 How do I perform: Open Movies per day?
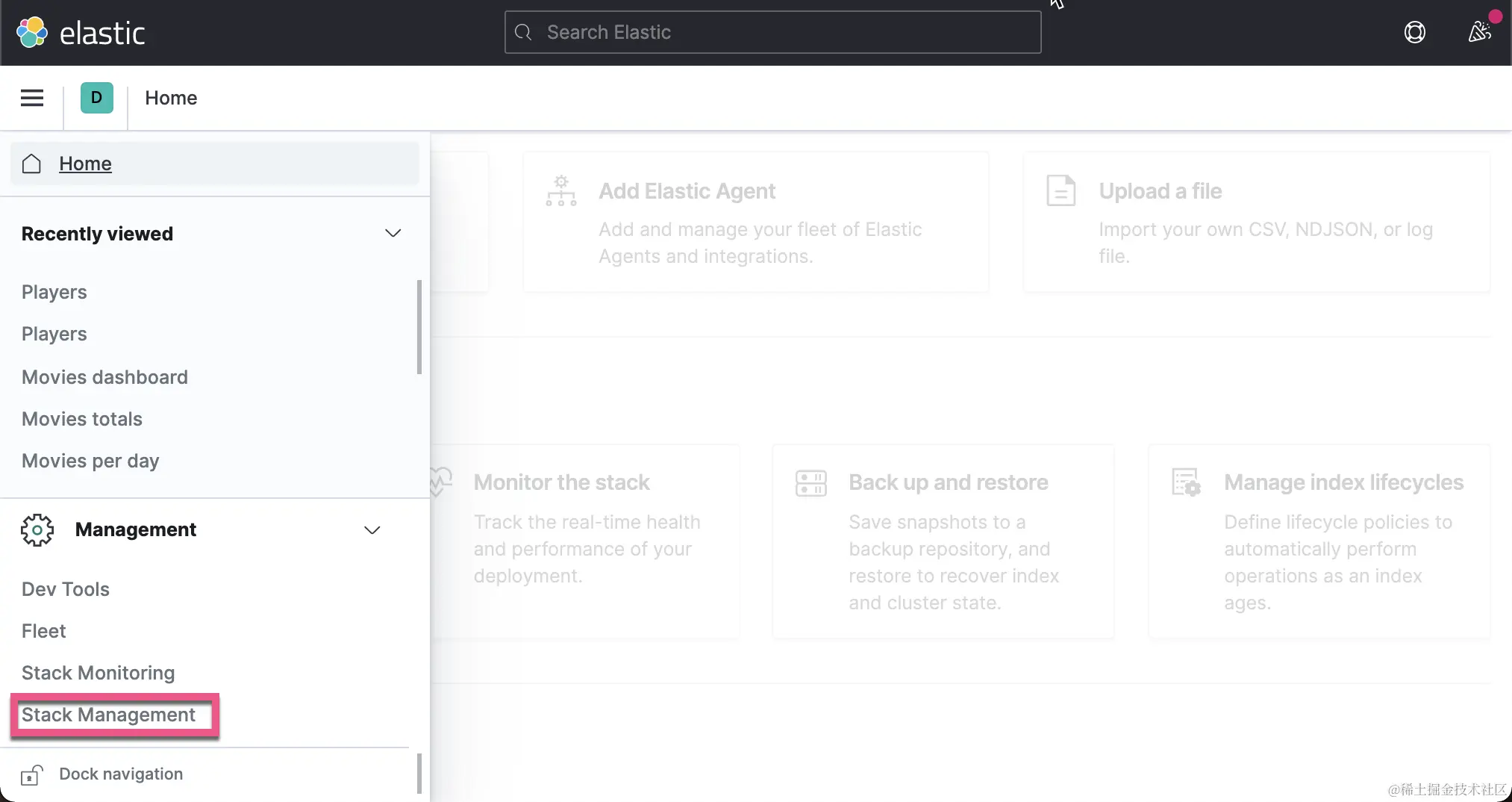(x=90, y=461)
